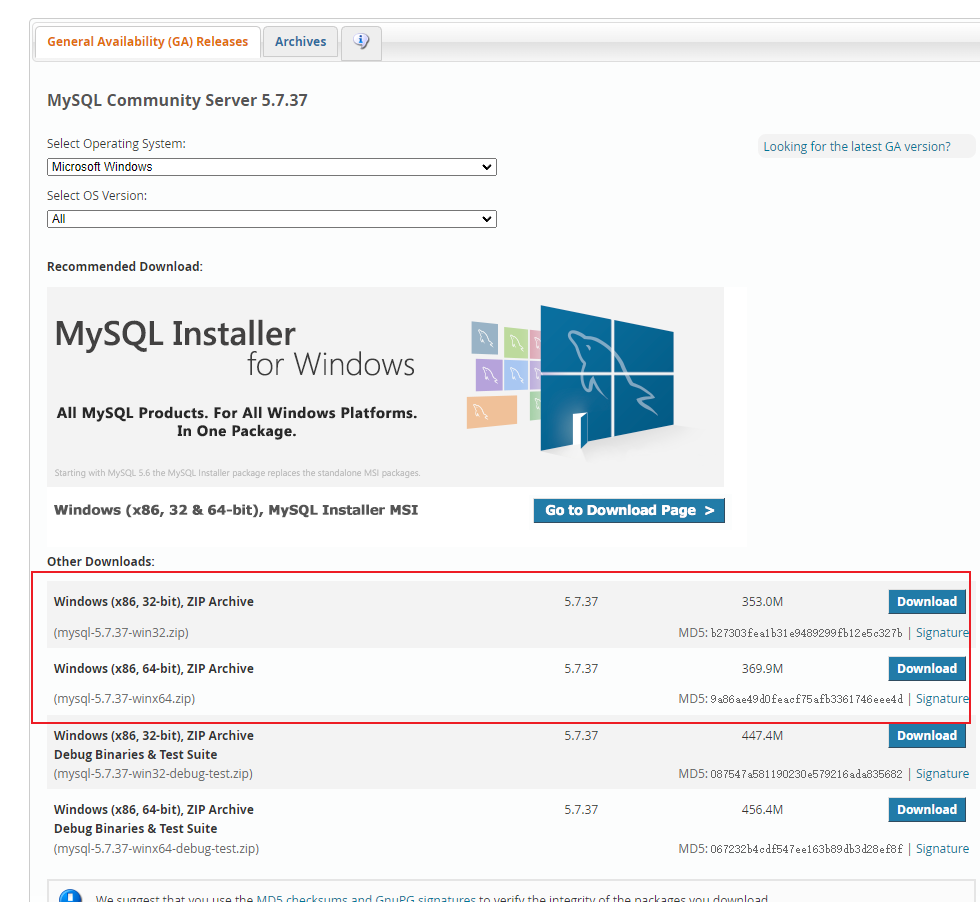Click Go to Download Page button
980x902 pixels.
pos(629,510)
